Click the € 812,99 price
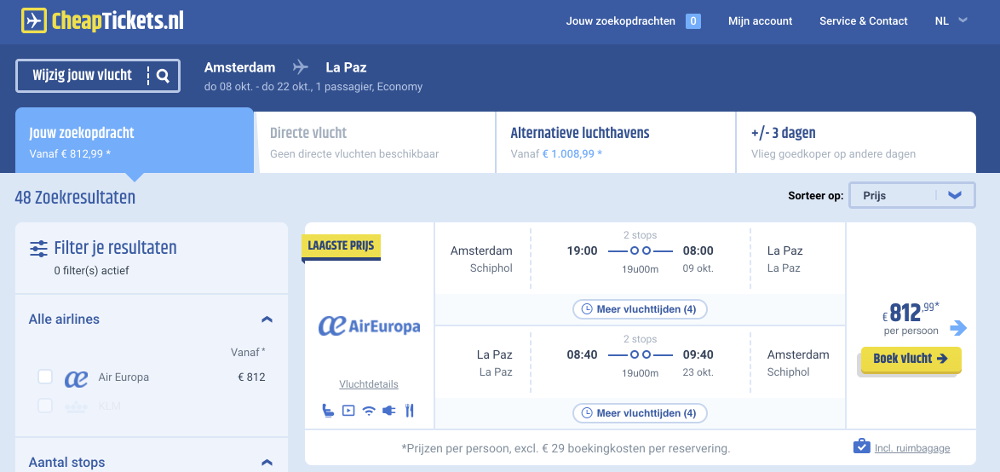 pos(911,313)
